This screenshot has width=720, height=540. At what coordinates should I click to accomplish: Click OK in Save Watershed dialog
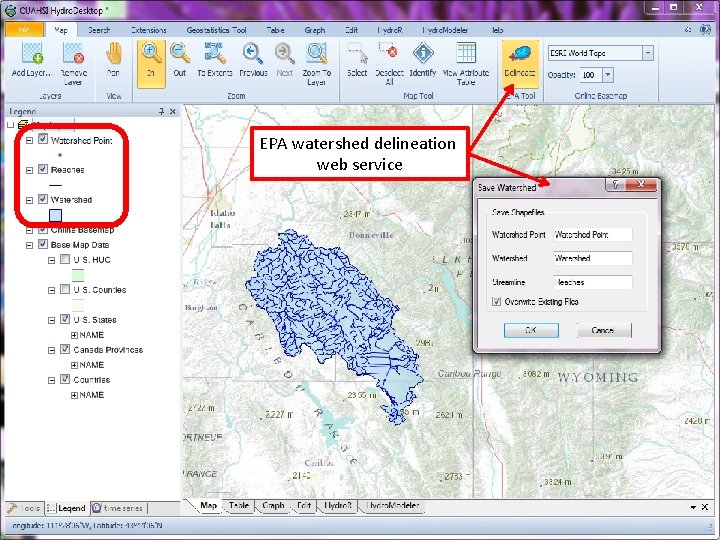pos(531,330)
